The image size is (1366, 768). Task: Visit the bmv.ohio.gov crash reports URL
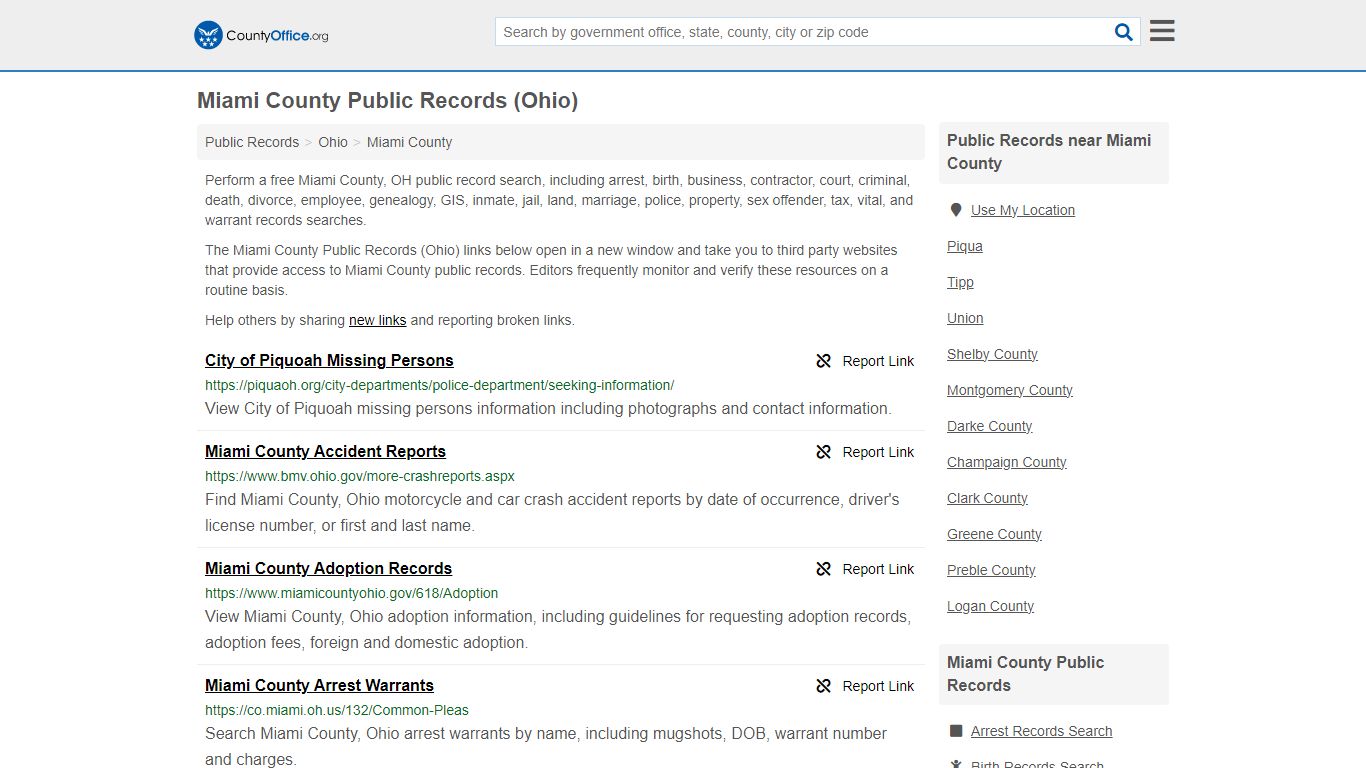pyautogui.click(x=360, y=476)
